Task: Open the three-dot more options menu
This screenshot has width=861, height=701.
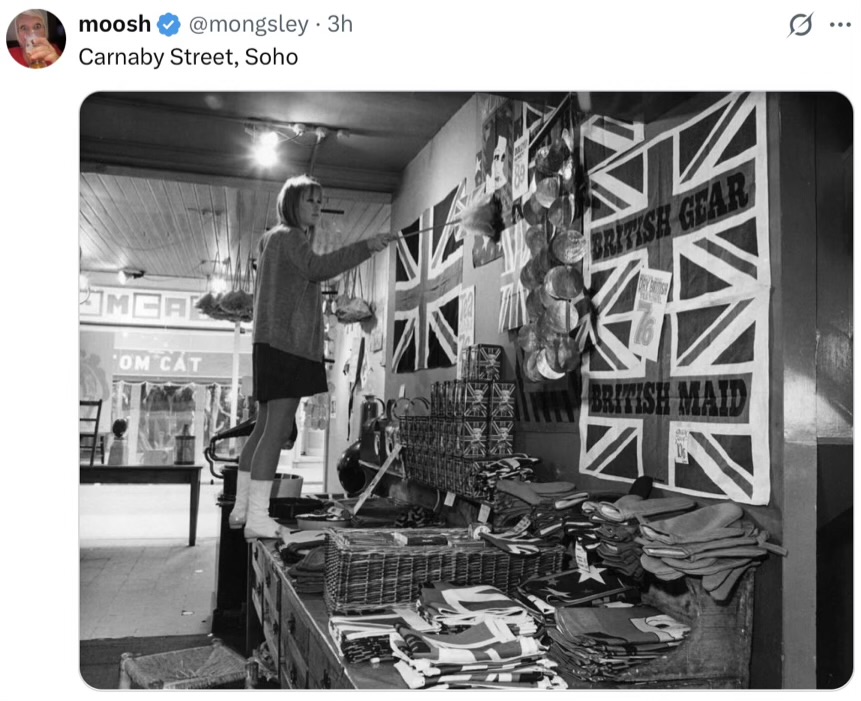Action: (840, 25)
